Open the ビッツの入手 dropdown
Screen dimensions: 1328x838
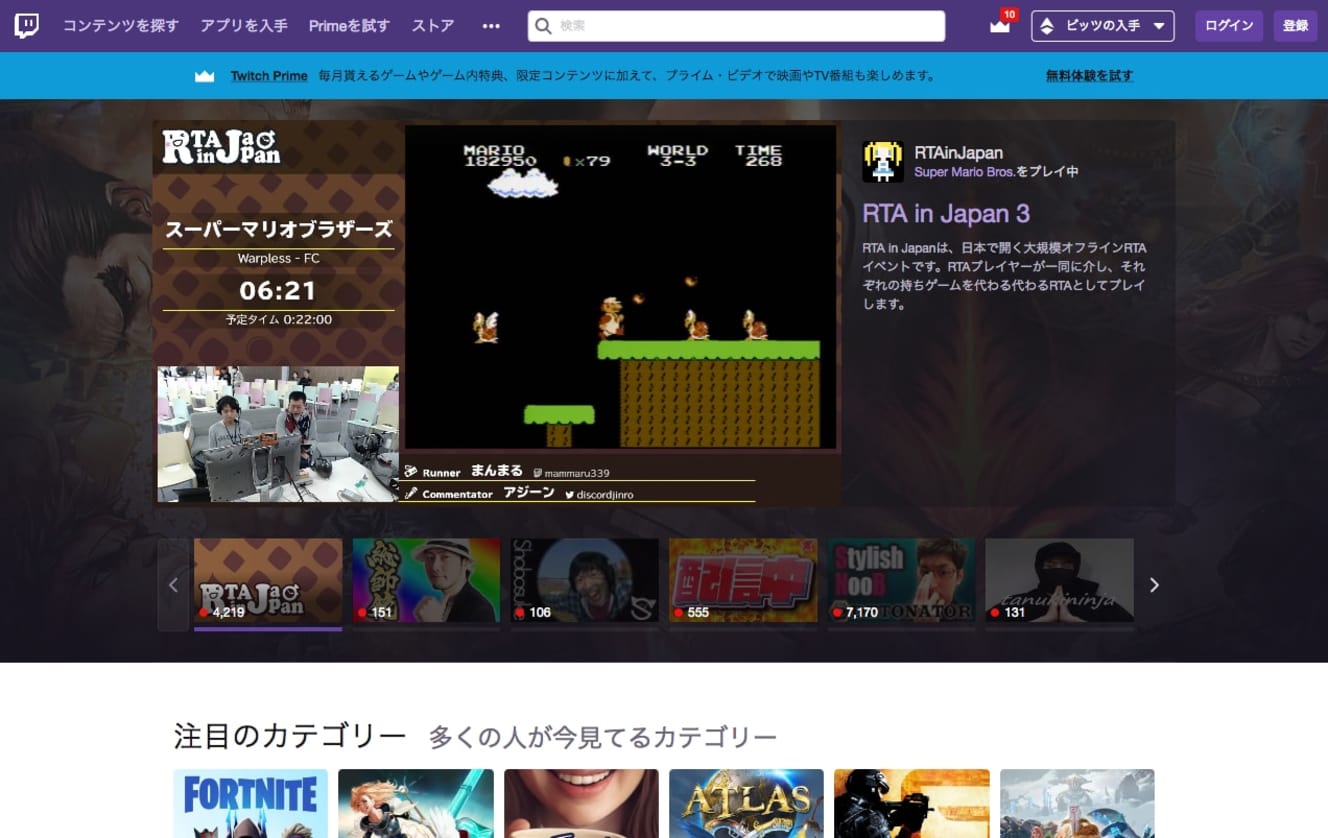[x=1103, y=26]
